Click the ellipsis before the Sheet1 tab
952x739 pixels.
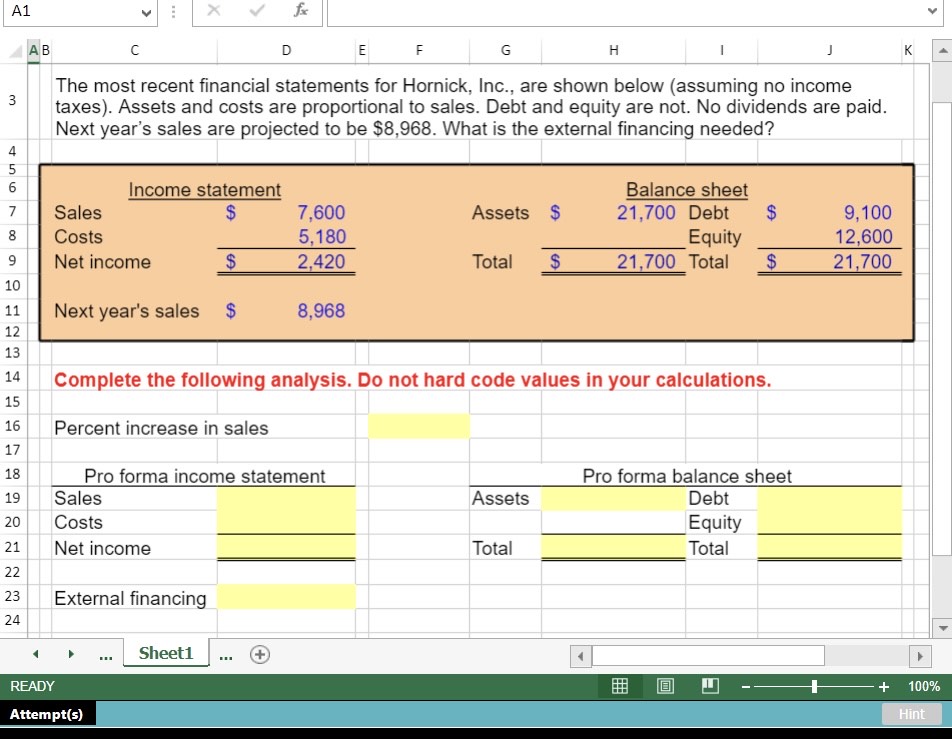[x=105, y=655]
